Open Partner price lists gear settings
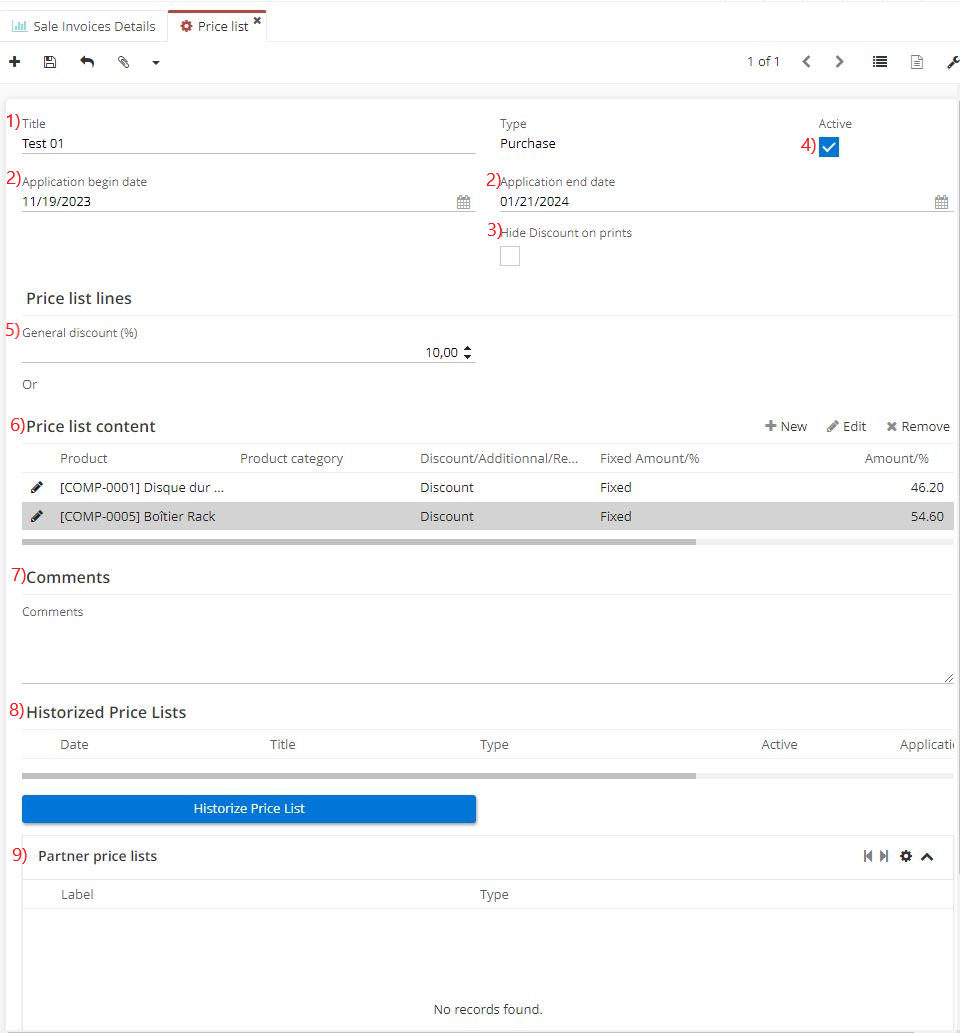The height and width of the screenshot is (1033, 960). tap(906, 856)
